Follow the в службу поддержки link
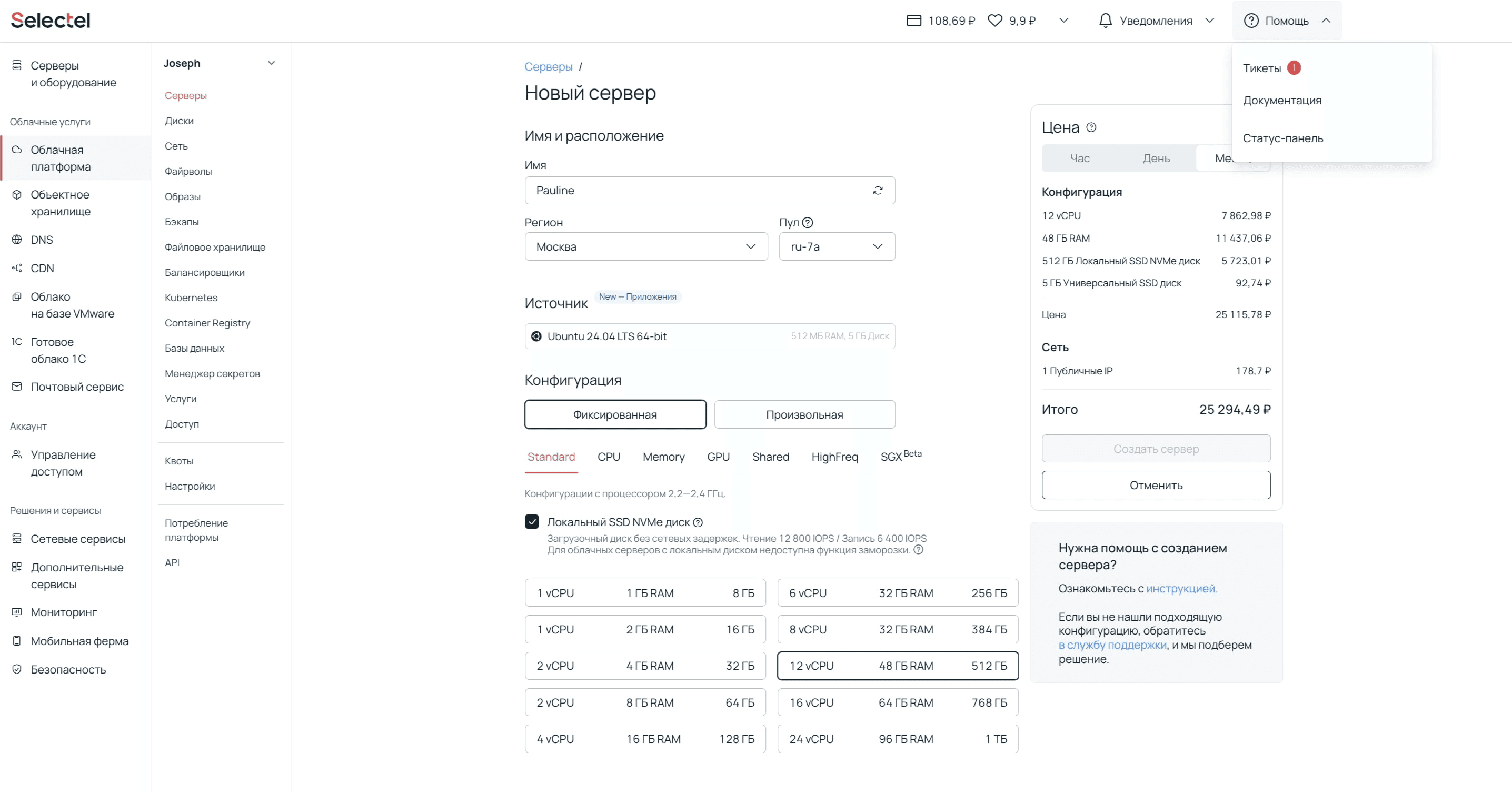Viewport: 1512px width, 792px height. click(x=1112, y=645)
